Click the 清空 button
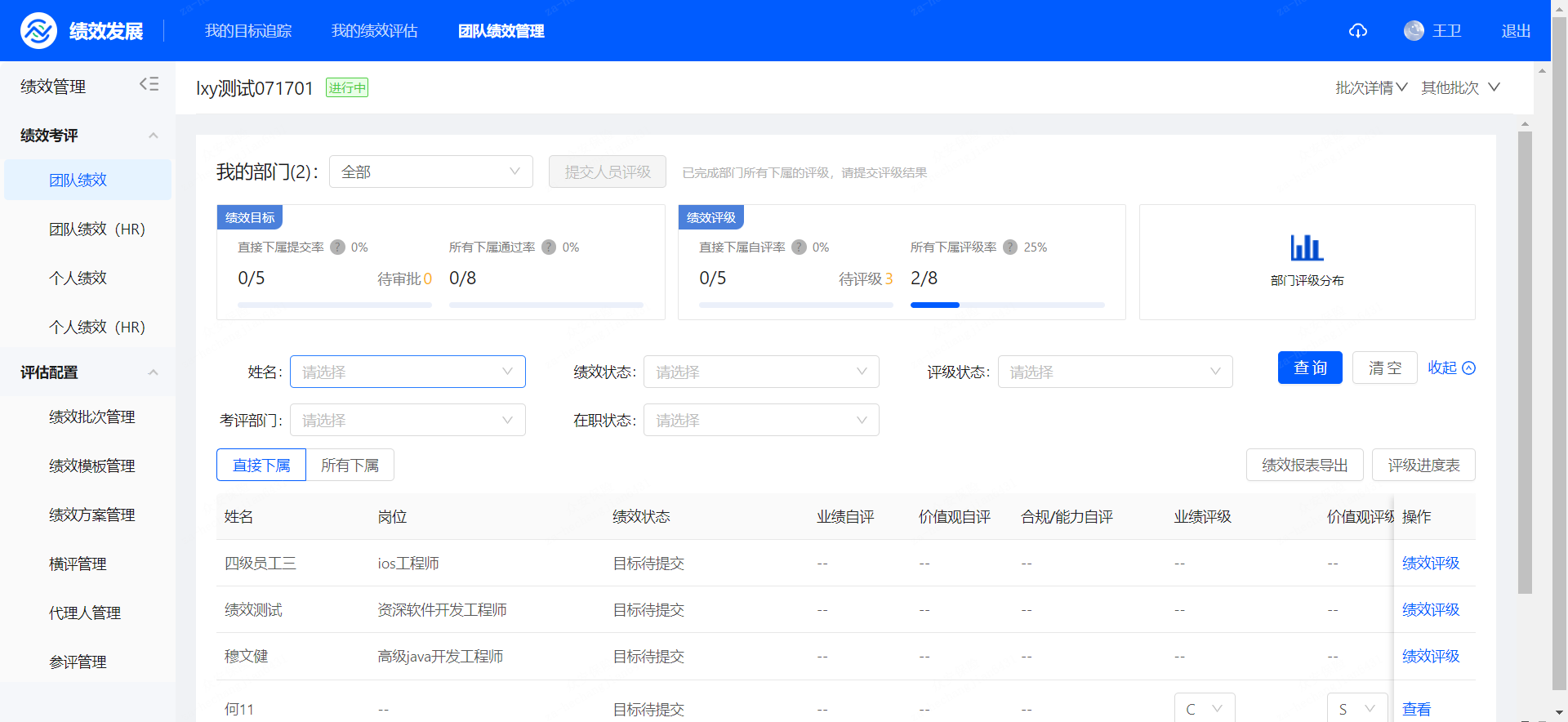This screenshot has height=722, width=1568. [1385, 368]
